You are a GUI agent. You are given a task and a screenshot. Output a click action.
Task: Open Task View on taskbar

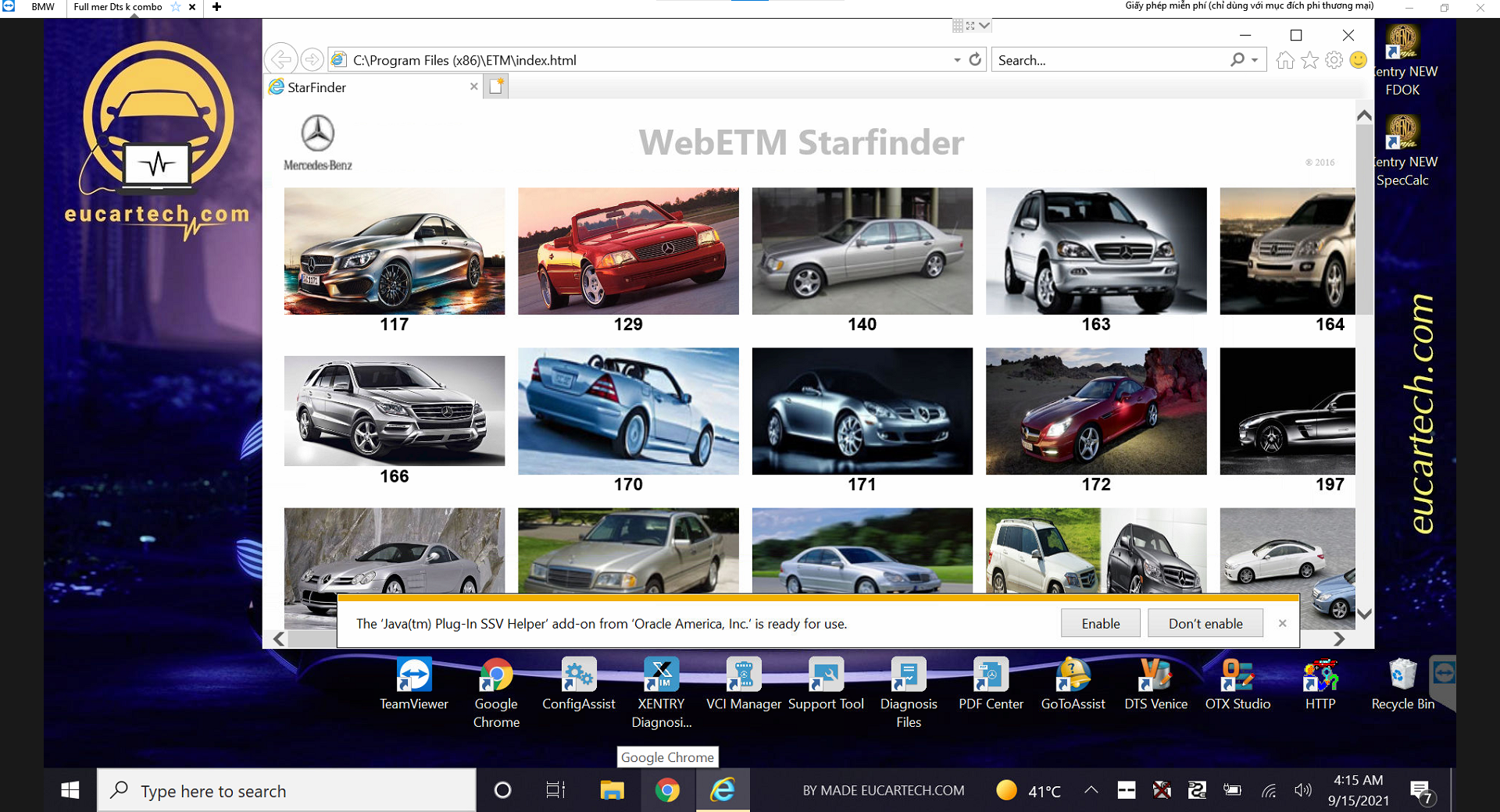tap(555, 790)
